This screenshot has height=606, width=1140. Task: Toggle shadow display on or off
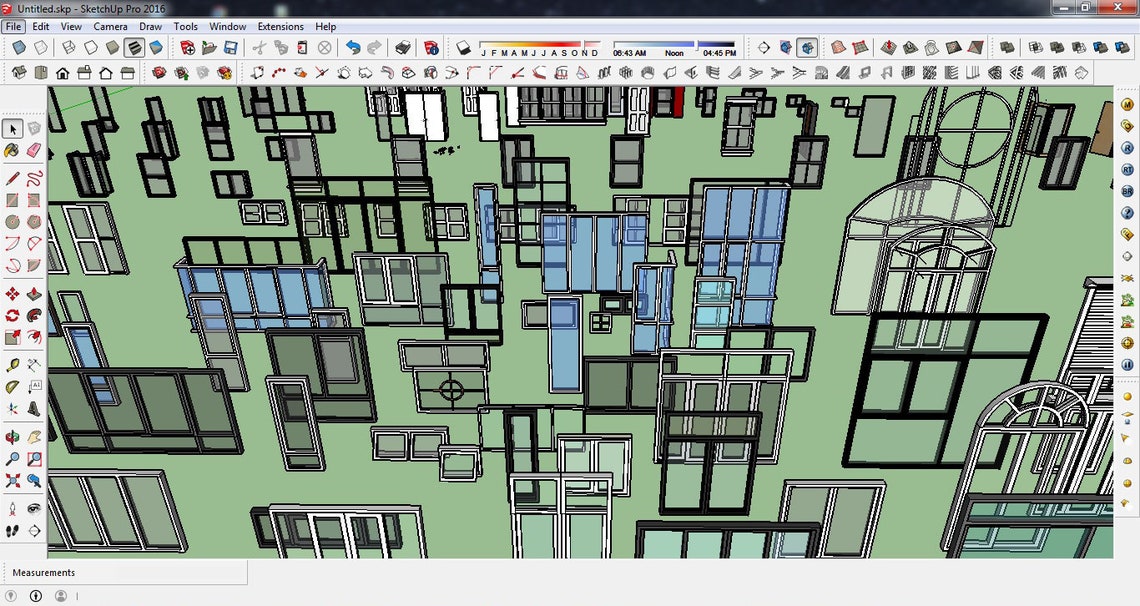click(x=461, y=48)
